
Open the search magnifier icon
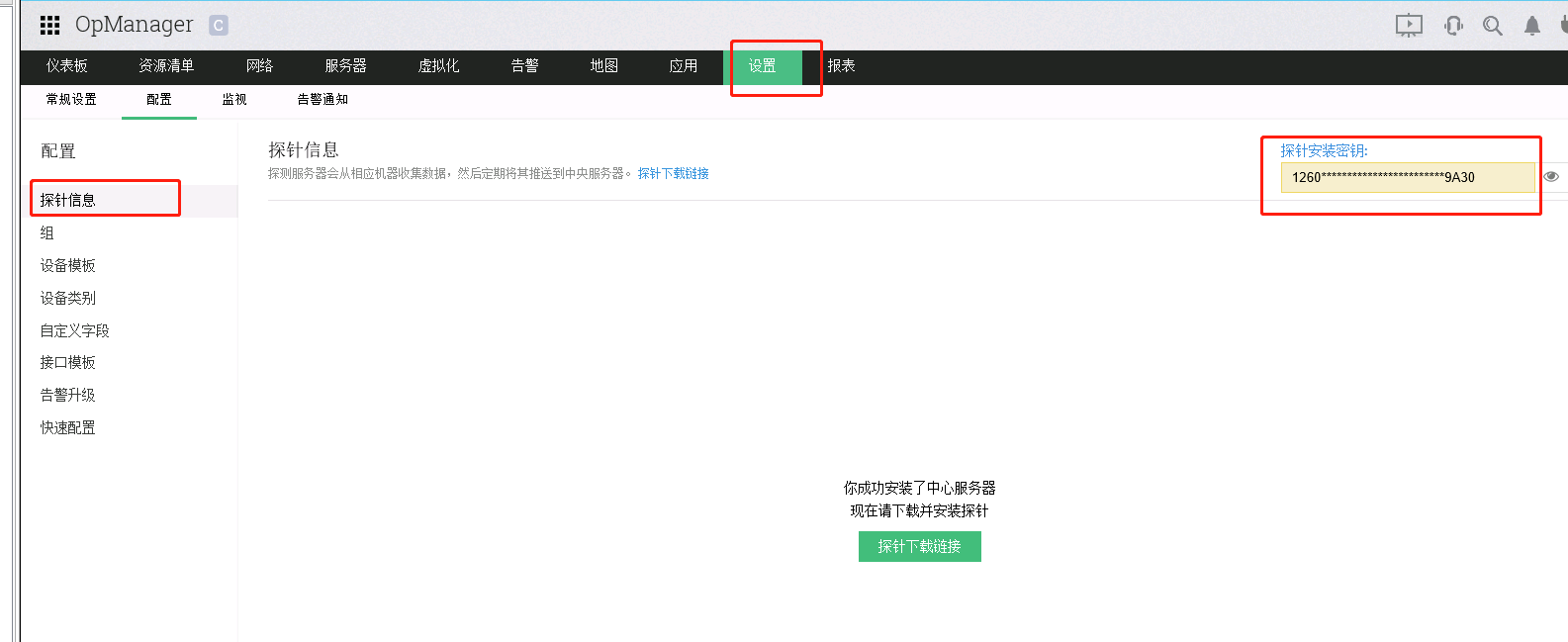1492,26
